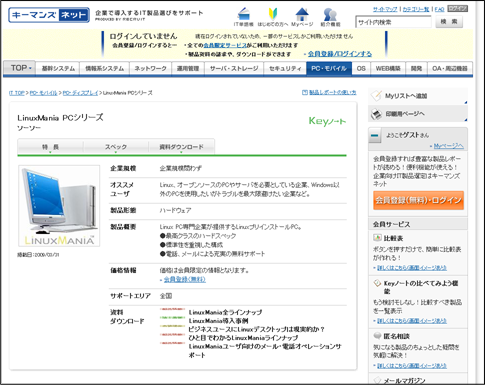Go to PC・モバイル breadcrumb link
Screen dimensions: 485x385
click(43, 93)
